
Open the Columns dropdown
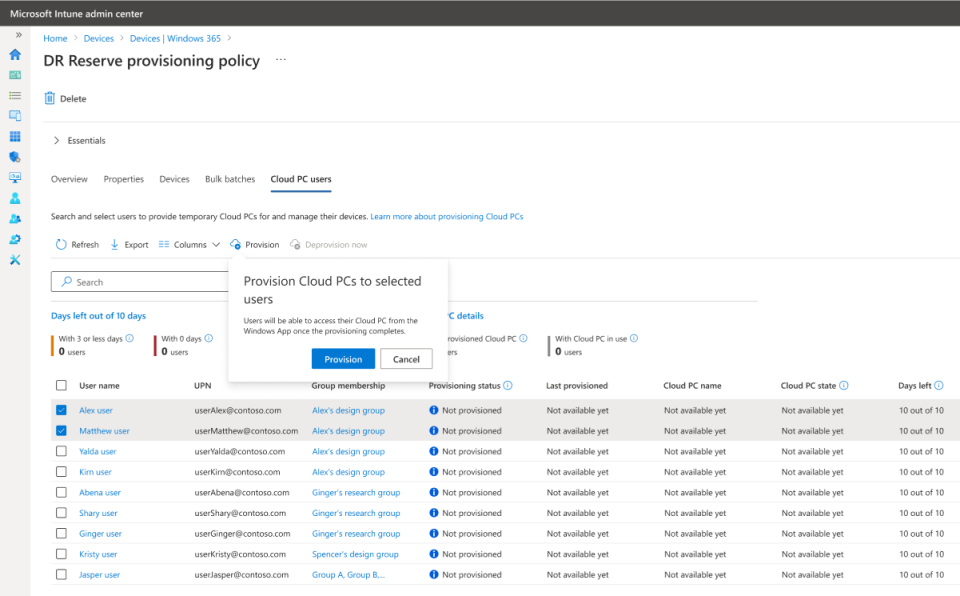coord(189,245)
